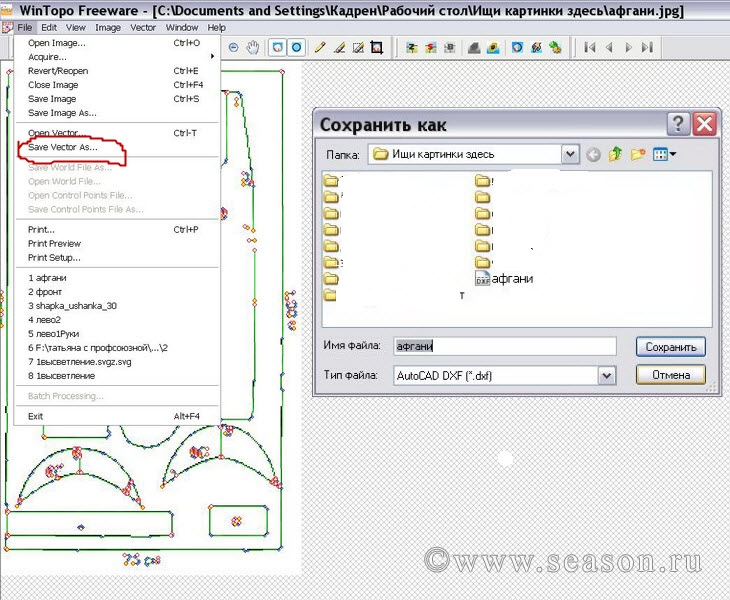730x600 pixels.
Task: Select the crop tool in toolbar
Action: [377, 47]
